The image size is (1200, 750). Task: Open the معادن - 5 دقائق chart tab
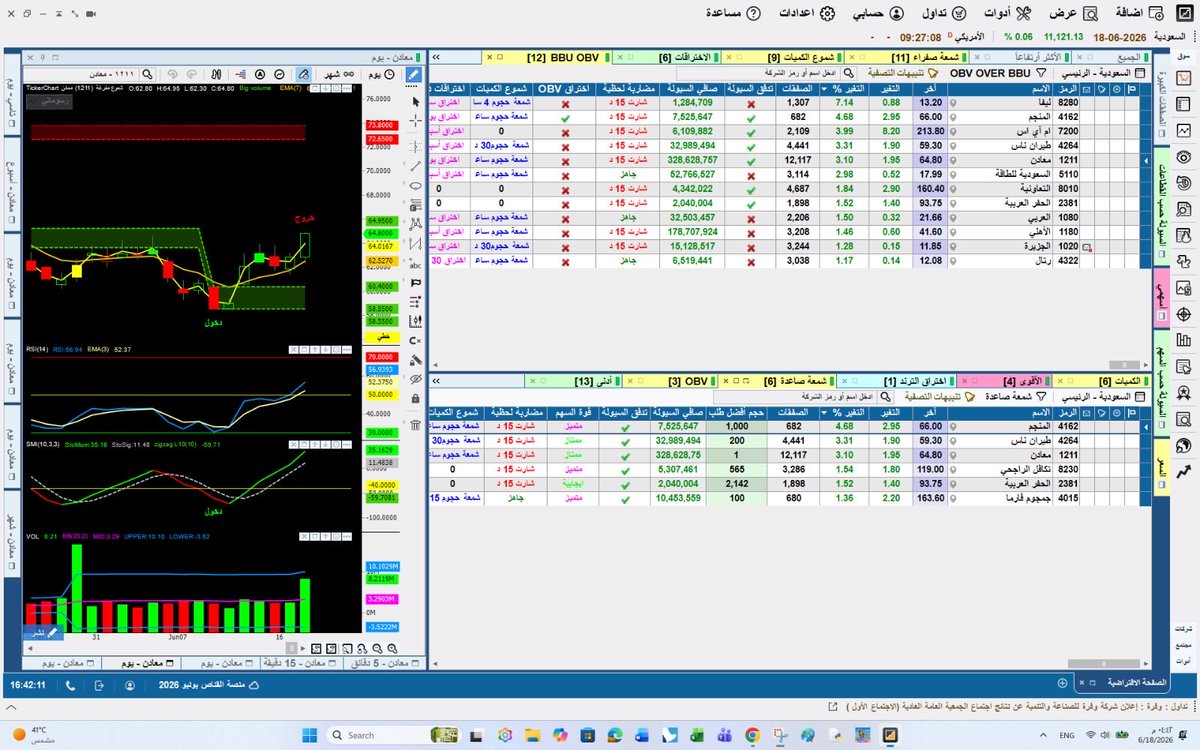pos(384,663)
